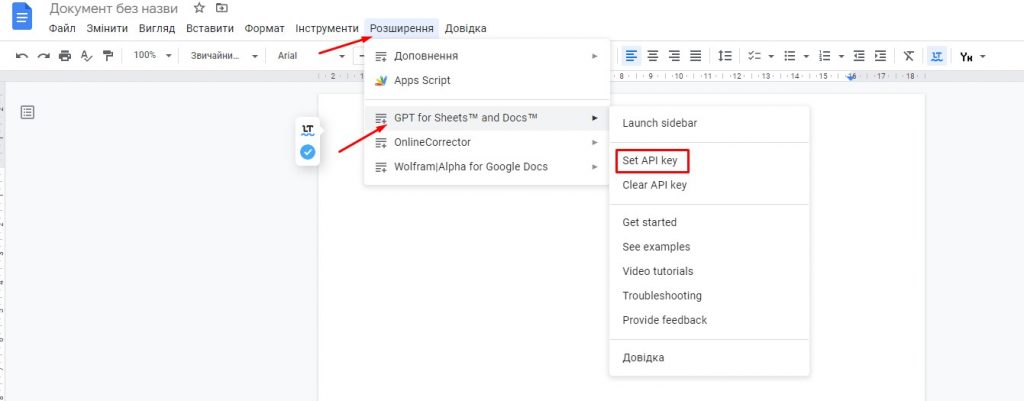Choose Clear API key
Screen dimensions: 1024x401
(x=709, y=185)
